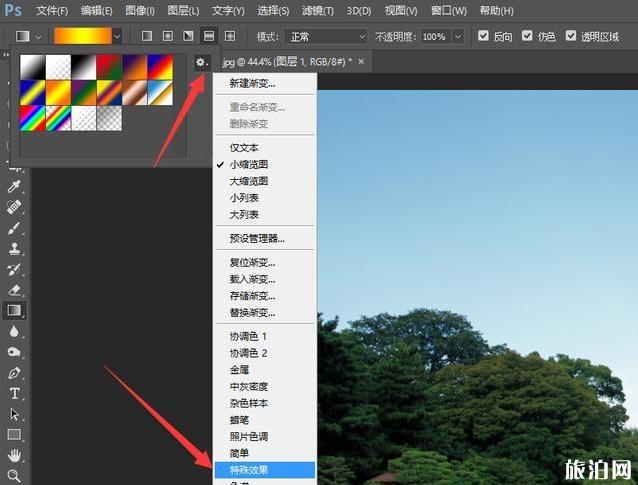638x485 pixels.
Task: Activate the Pen tool
Action: click(x=15, y=373)
